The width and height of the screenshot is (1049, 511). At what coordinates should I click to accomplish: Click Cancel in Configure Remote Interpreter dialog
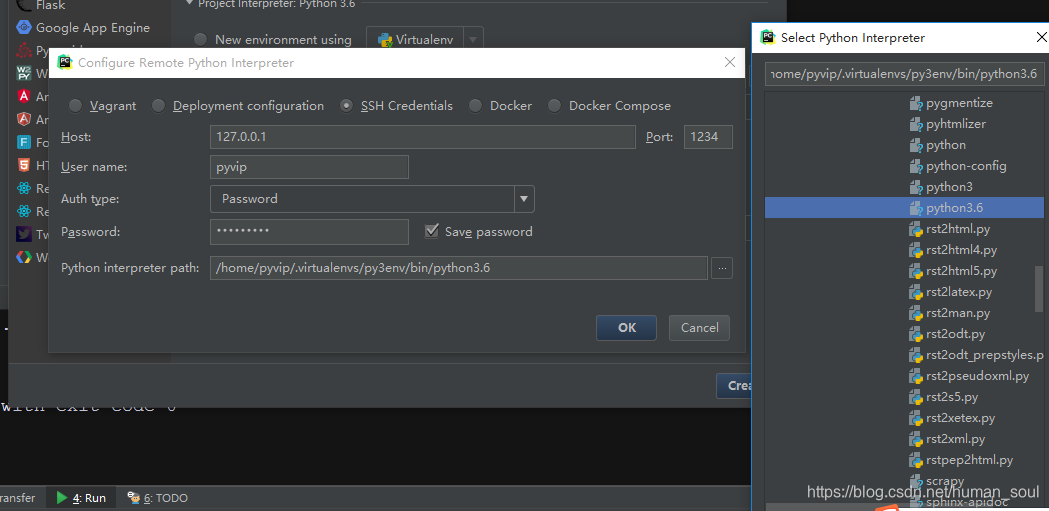[700, 328]
